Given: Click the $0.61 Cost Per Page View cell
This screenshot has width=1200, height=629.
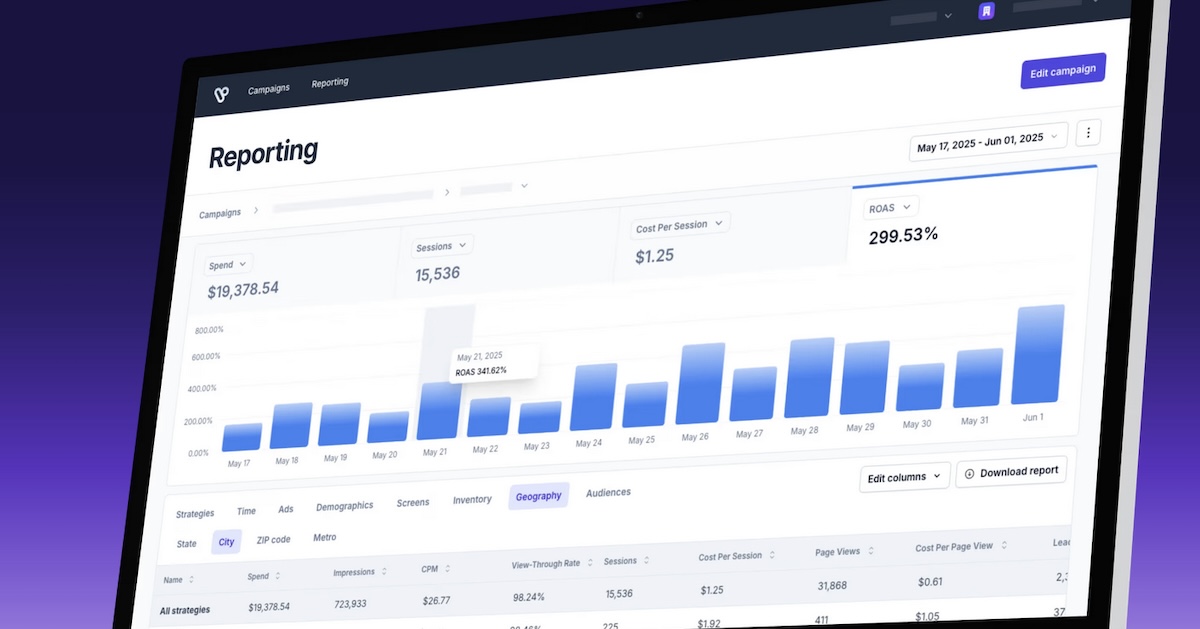Looking at the screenshot, I should pyautogui.click(x=930, y=581).
